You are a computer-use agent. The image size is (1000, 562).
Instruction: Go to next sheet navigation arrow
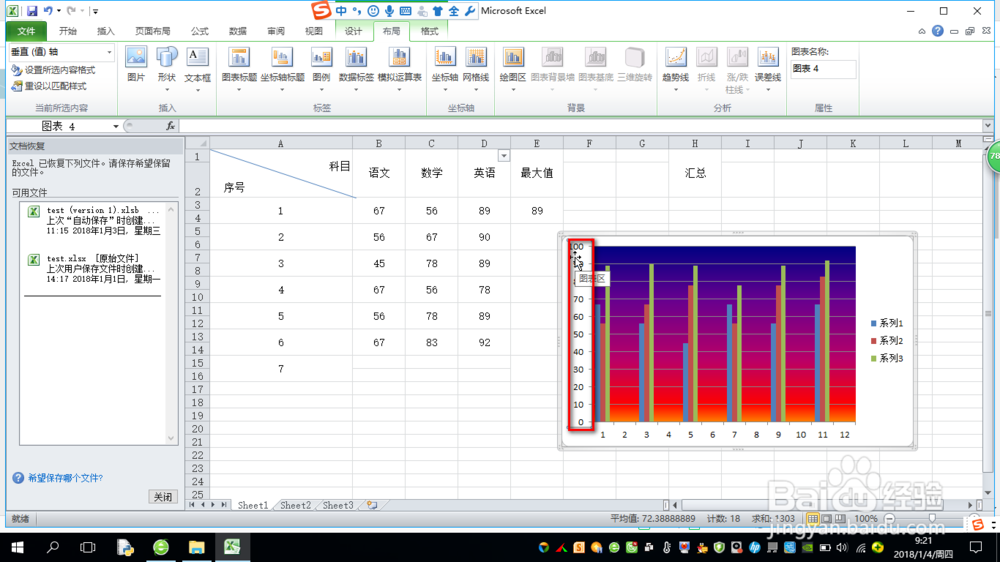point(213,505)
